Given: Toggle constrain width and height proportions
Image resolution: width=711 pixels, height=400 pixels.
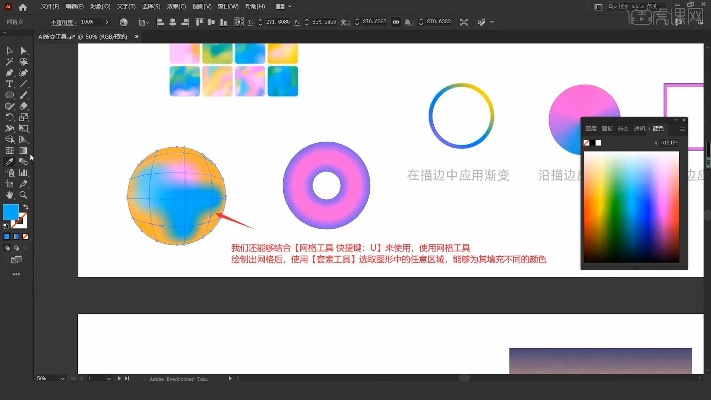Looking at the screenshot, I should tap(396, 22).
